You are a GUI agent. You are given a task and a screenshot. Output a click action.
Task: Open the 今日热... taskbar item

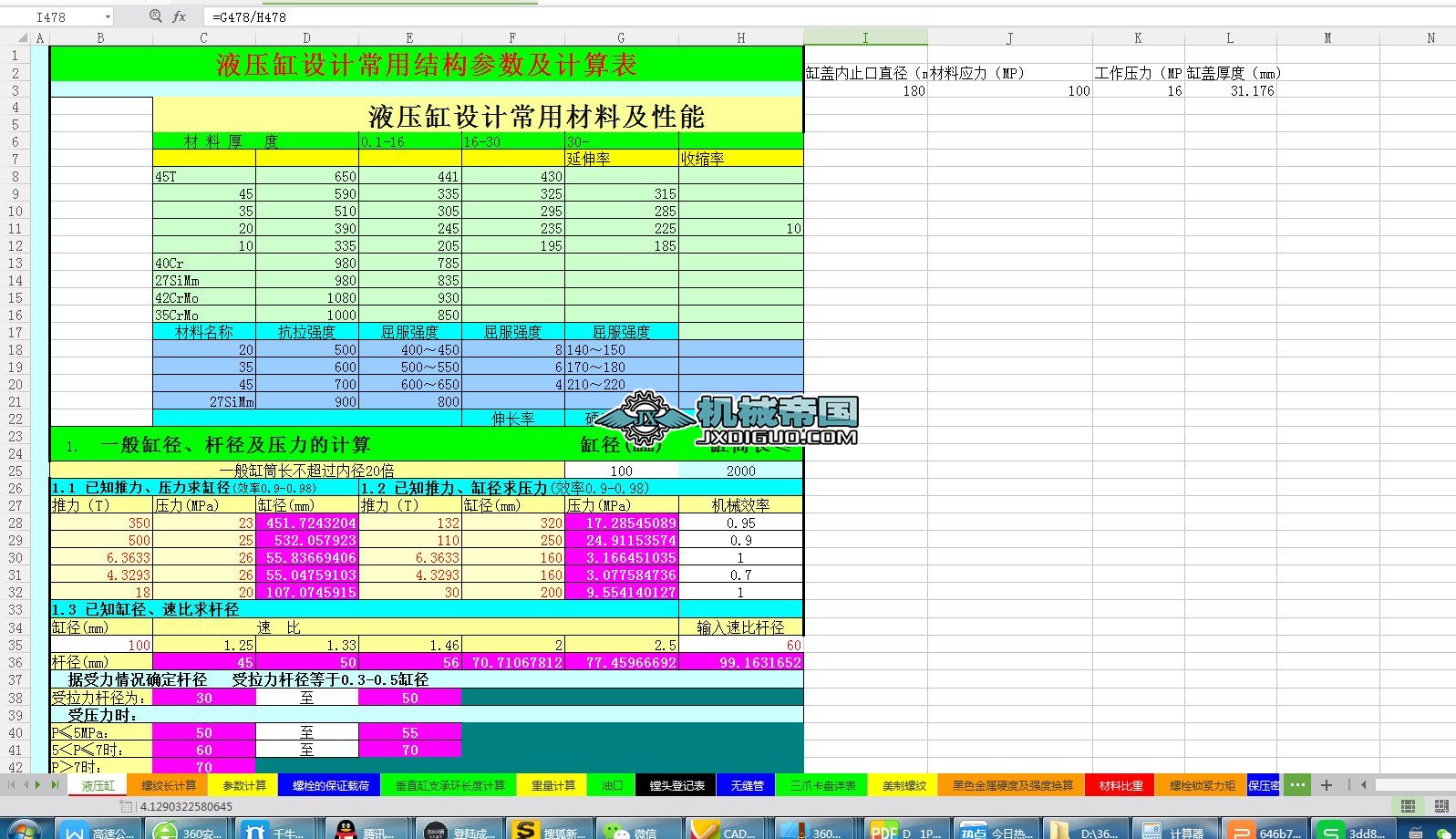tap(995, 831)
